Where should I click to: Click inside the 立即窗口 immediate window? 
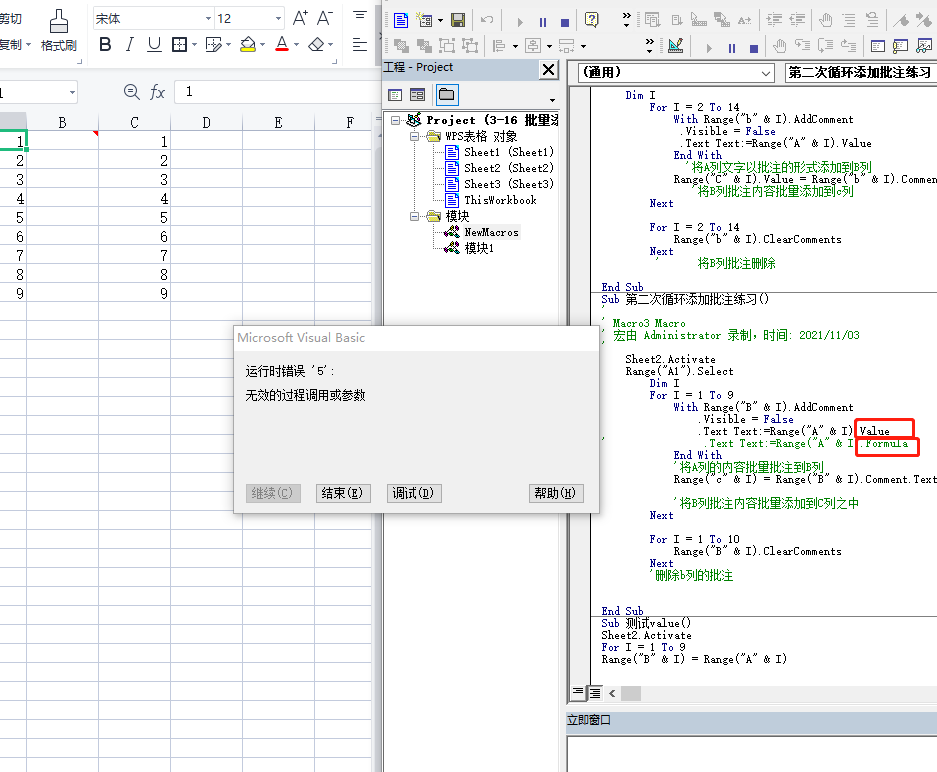752,754
